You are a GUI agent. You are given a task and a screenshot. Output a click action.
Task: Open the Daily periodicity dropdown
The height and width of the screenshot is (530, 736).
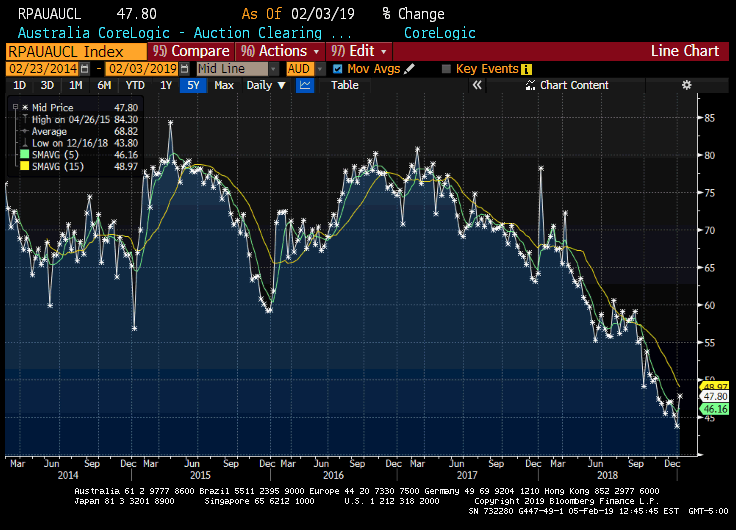coord(266,85)
